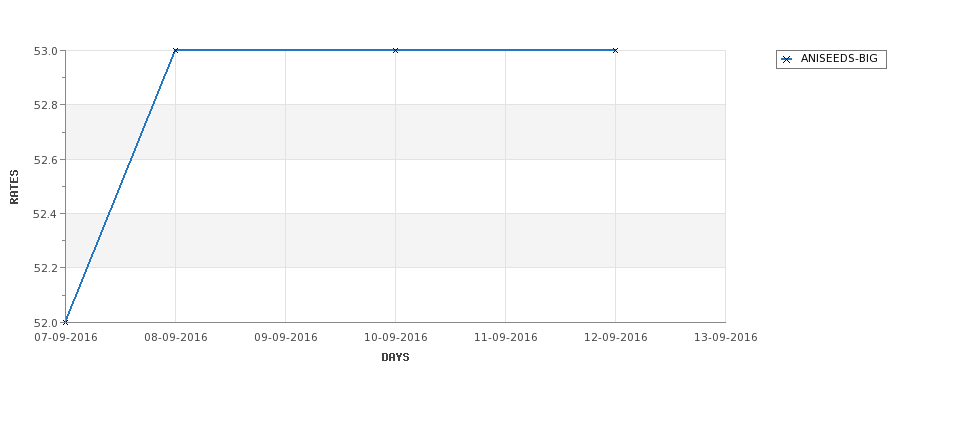Screen dimensions: 975x429
Task: Click the 52.2 y-axis tick label
Action: pyautogui.click(x=45, y=268)
